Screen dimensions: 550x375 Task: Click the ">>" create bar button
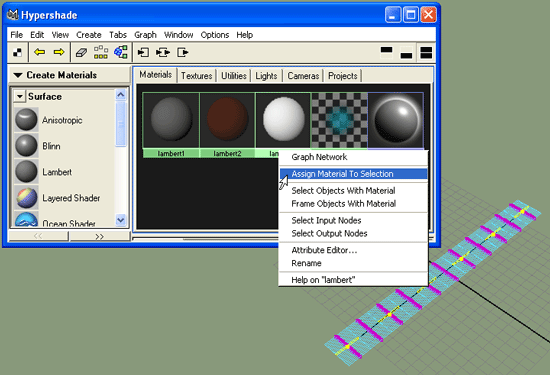(100, 236)
